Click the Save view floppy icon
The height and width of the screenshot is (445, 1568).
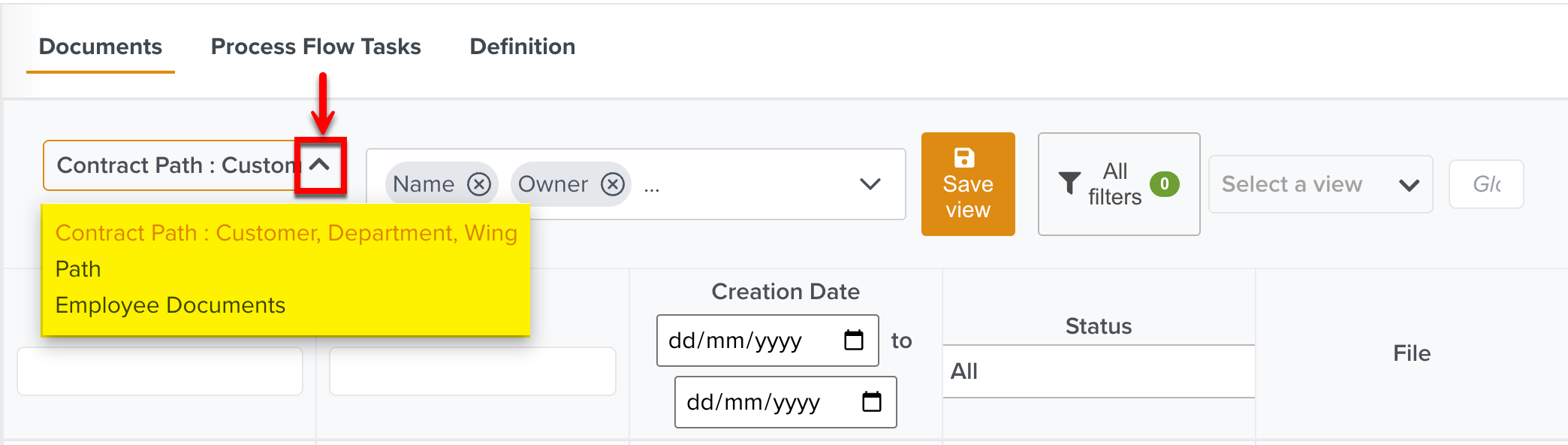[964, 158]
